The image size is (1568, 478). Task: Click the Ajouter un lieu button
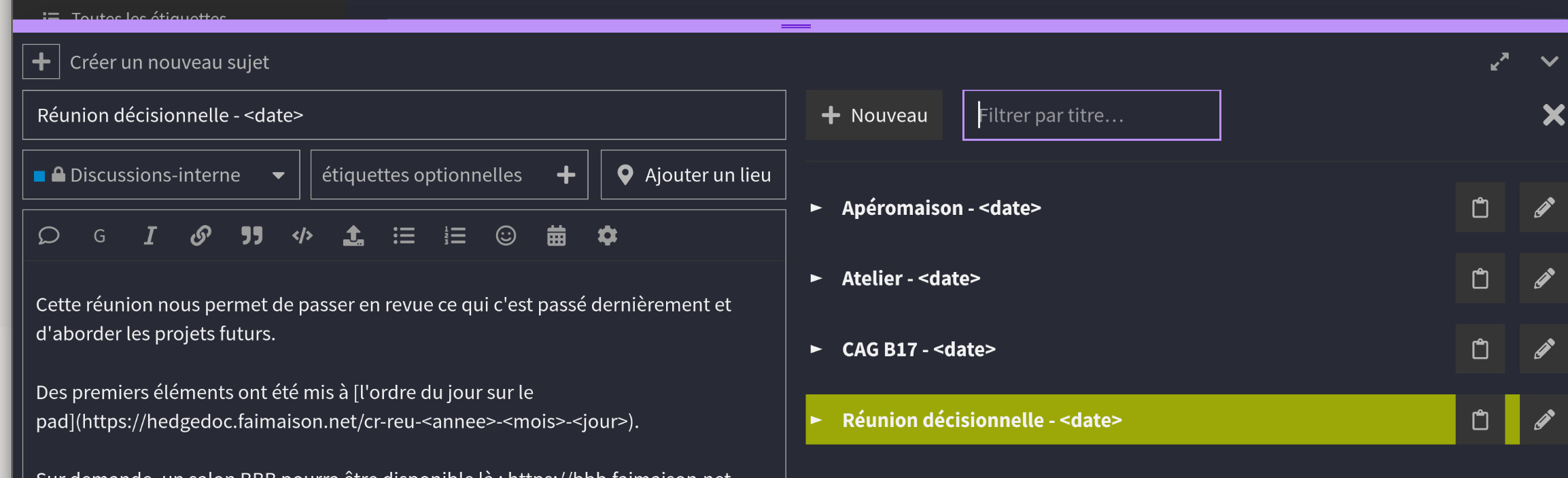pyautogui.click(x=693, y=175)
